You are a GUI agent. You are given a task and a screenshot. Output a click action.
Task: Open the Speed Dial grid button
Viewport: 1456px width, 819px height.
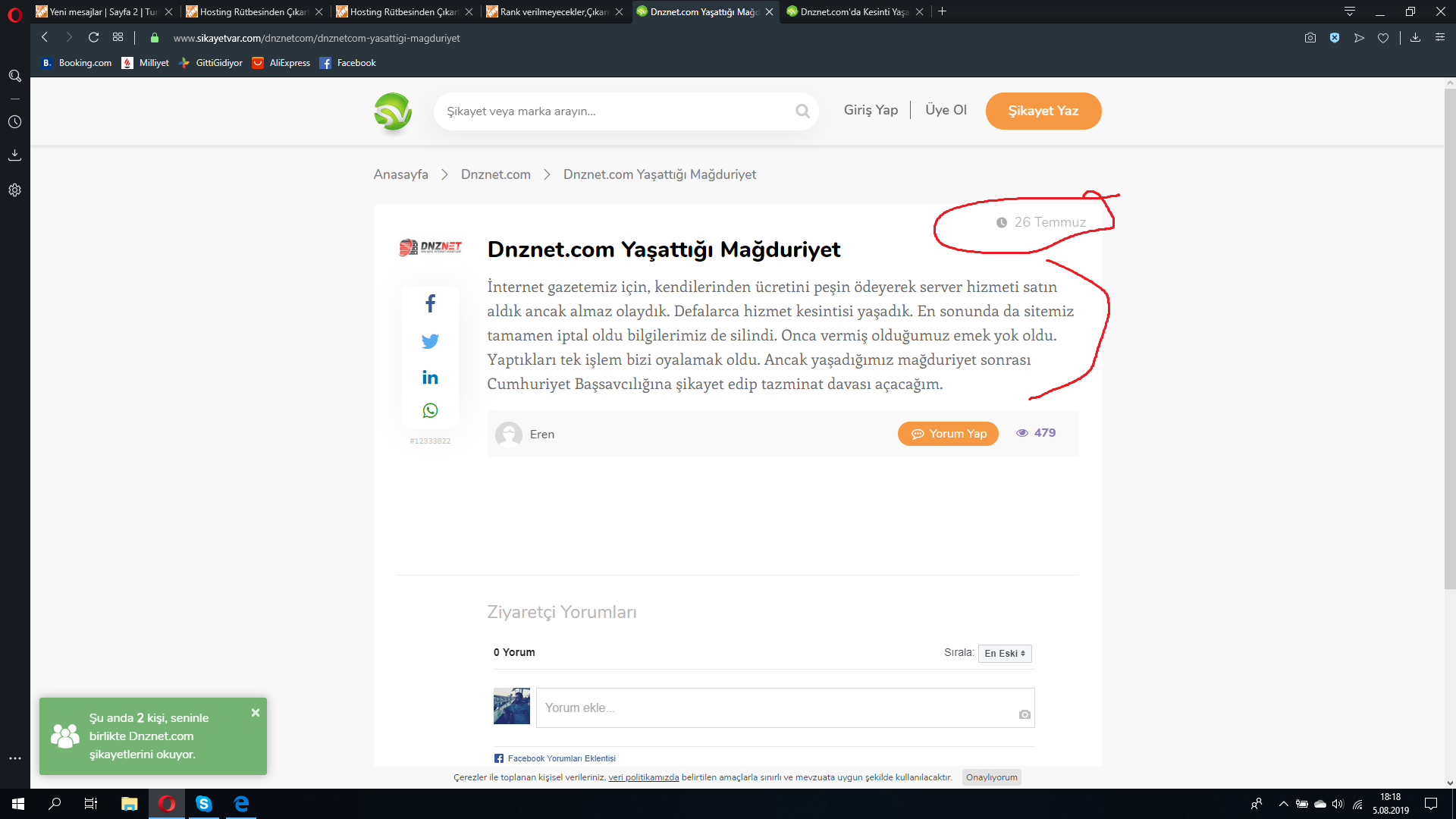118,37
